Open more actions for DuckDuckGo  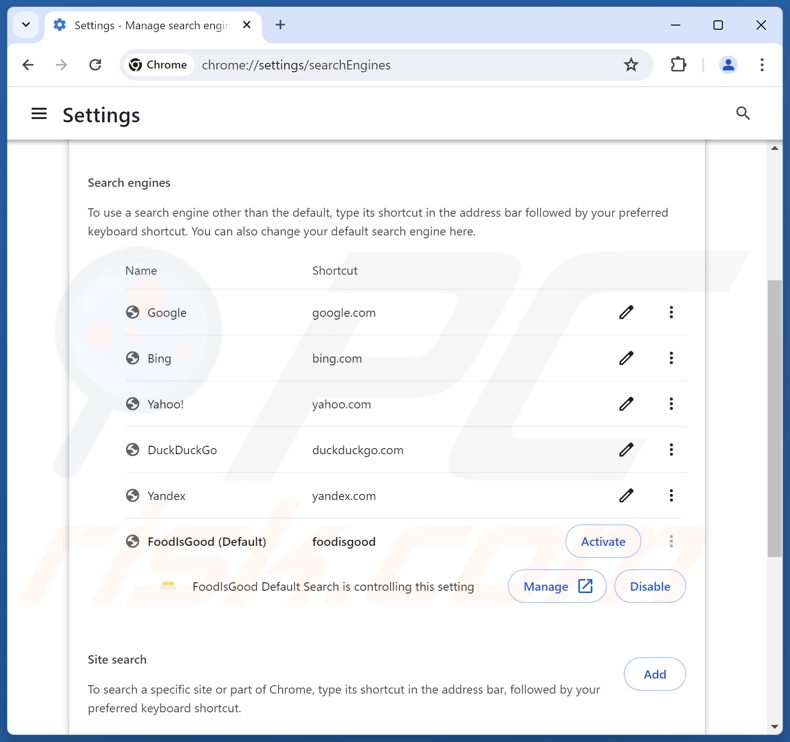pyautogui.click(x=671, y=450)
